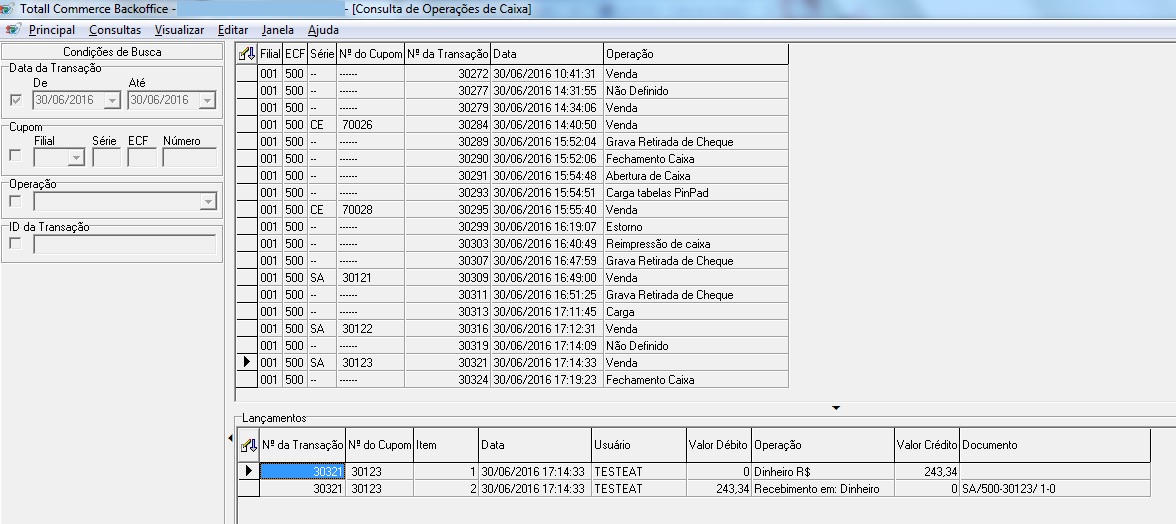The width and height of the screenshot is (1176, 524).
Task: Click the sort icon in the transactions grid header
Action: coord(247,54)
